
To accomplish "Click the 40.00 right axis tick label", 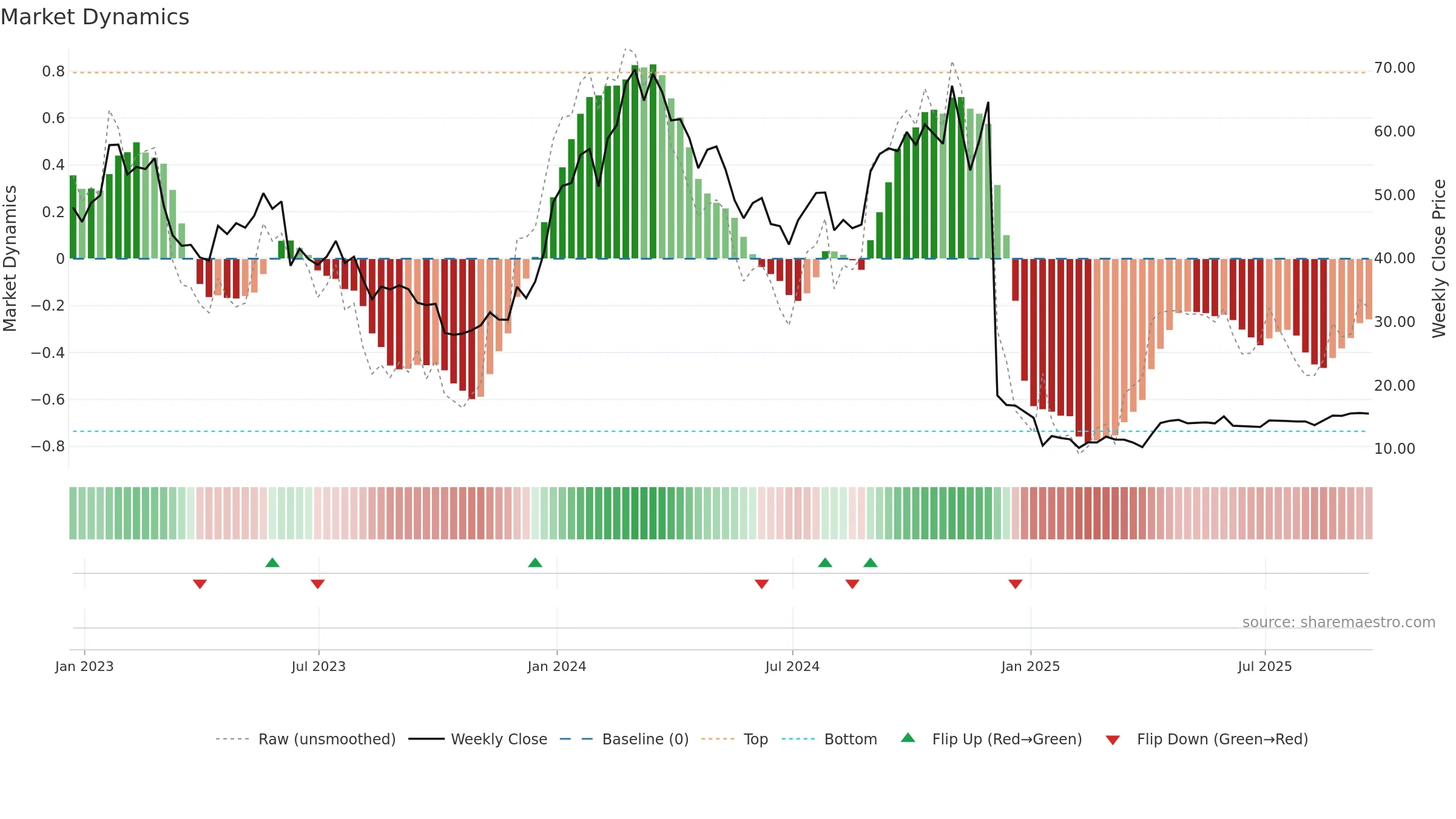I will (x=1395, y=258).
